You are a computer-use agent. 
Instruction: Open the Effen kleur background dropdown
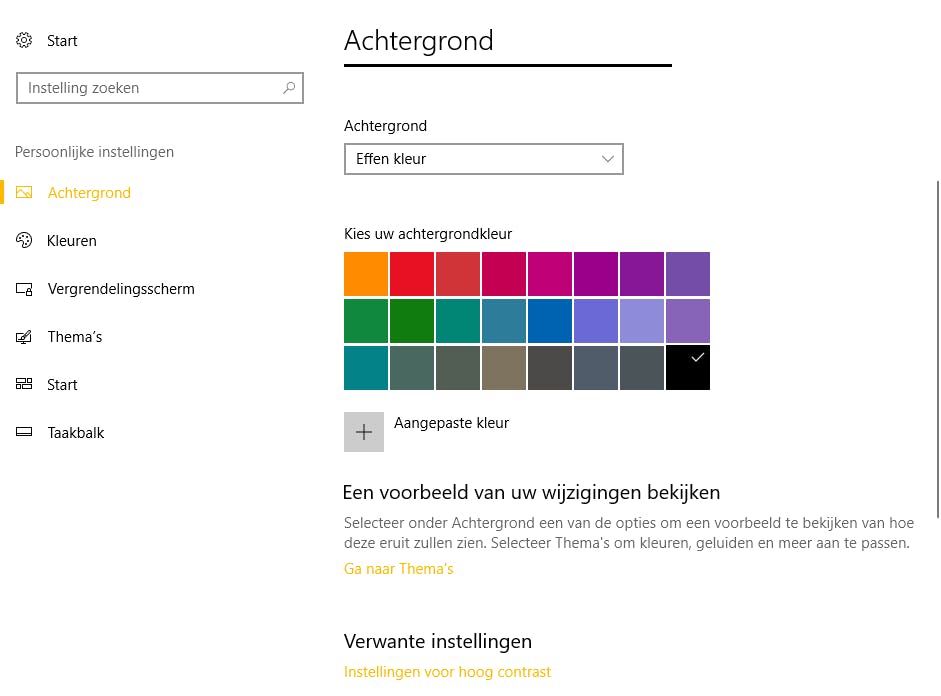point(483,159)
